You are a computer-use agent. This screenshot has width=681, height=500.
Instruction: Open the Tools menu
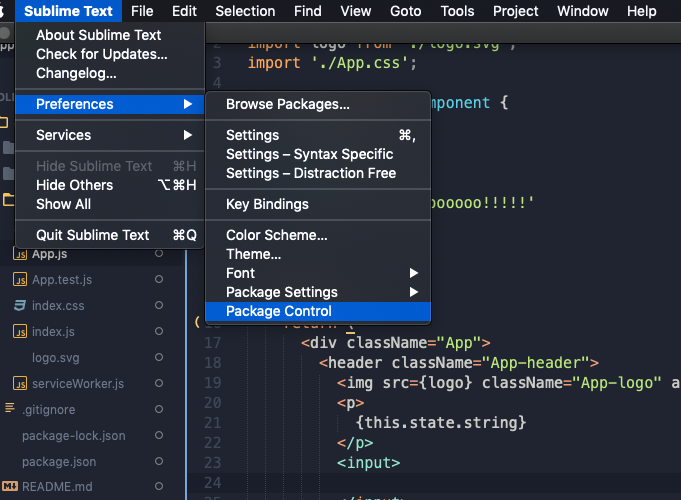coord(457,11)
